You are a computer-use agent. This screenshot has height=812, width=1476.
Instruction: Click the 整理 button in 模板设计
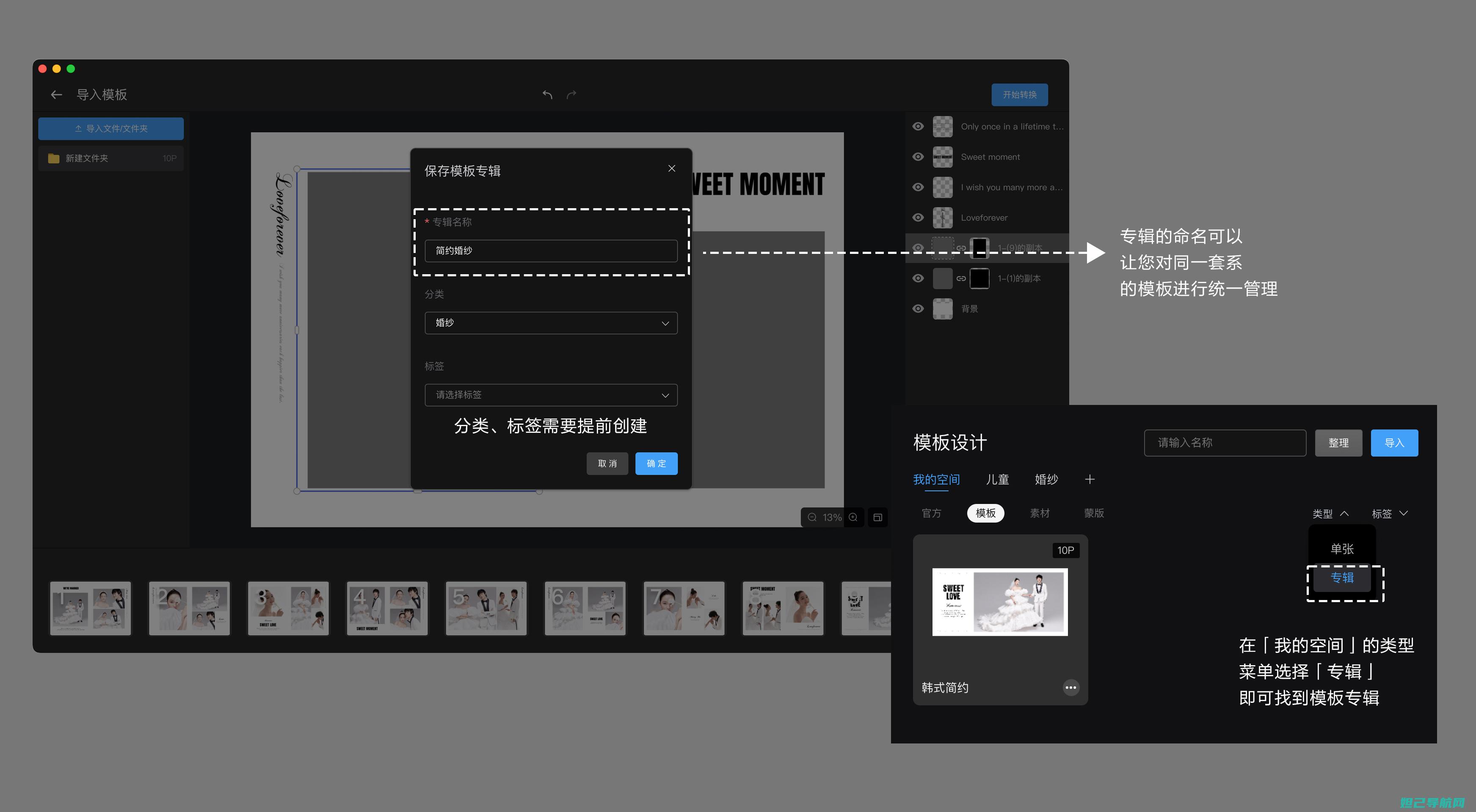(x=1338, y=443)
